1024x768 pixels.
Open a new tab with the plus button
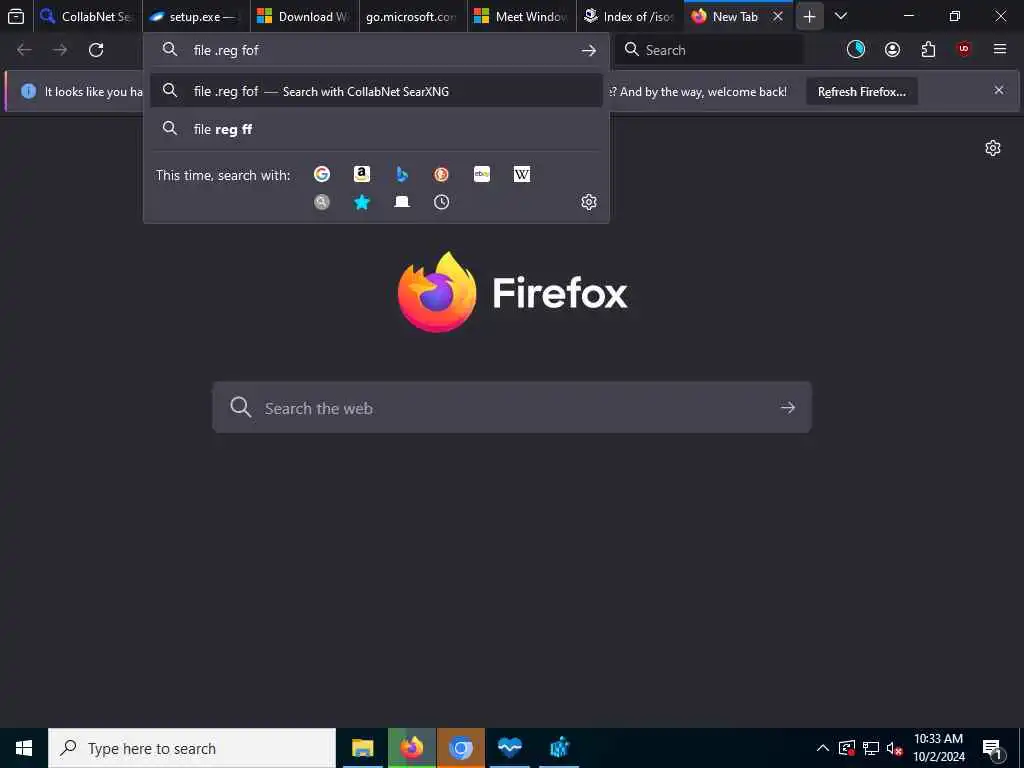810,17
